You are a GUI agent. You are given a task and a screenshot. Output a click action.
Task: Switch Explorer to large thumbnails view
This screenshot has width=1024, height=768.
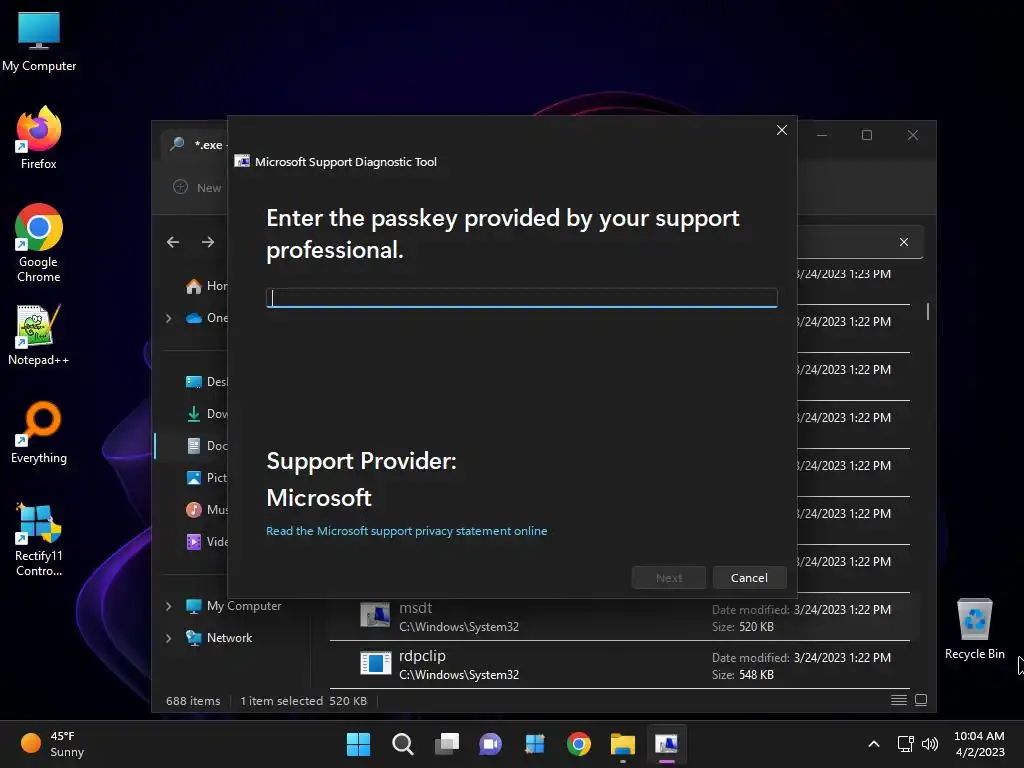coord(921,700)
